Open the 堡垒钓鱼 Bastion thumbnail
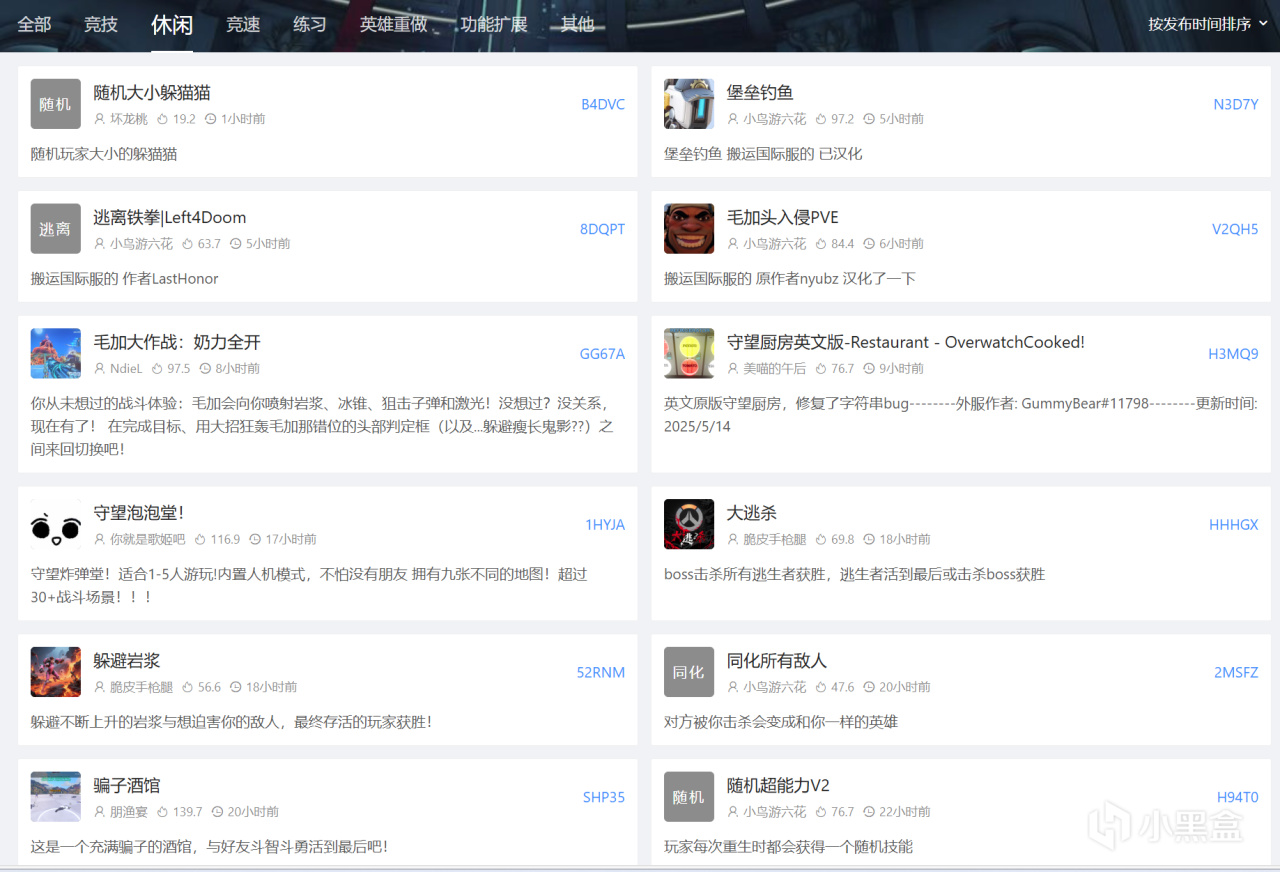This screenshot has width=1280, height=872. 689,104
